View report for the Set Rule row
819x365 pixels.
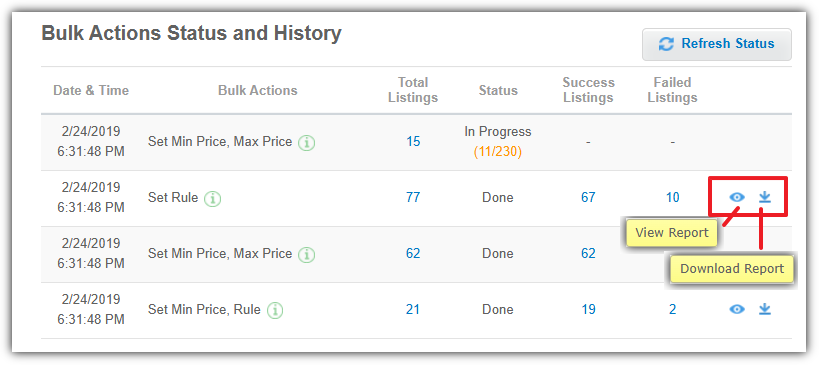pyautogui.click(x=737, y=197)
